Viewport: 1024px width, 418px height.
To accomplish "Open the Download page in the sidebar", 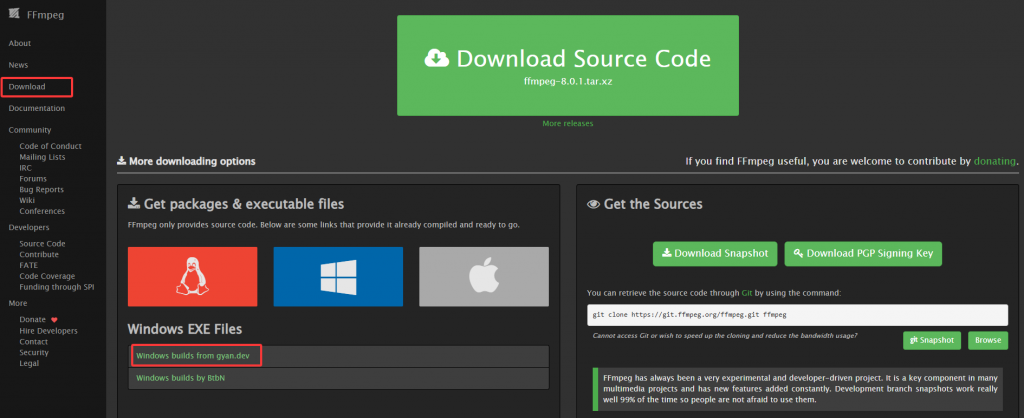I will (x=27, y=87).
